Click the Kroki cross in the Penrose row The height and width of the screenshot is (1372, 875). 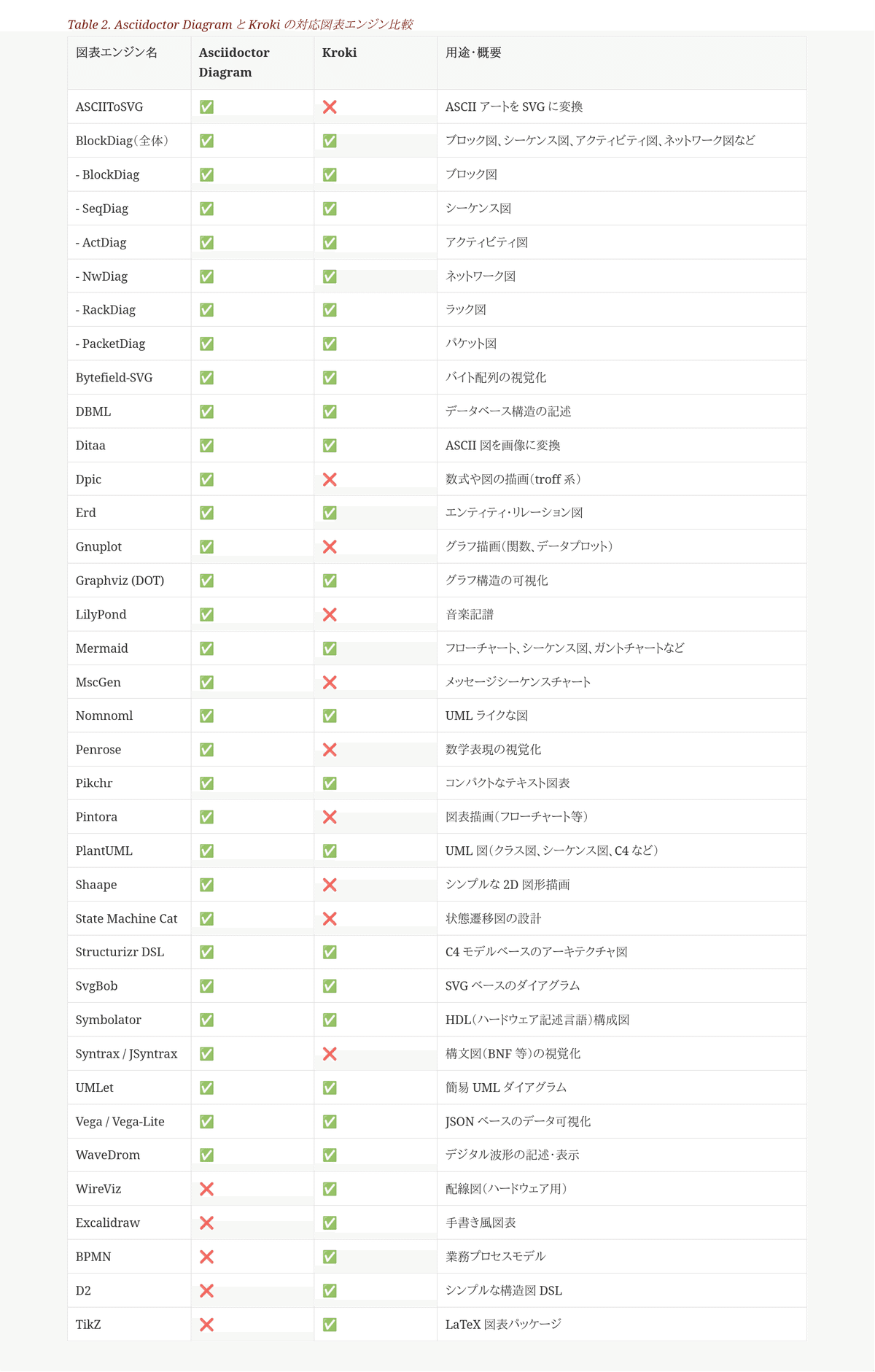330,750
